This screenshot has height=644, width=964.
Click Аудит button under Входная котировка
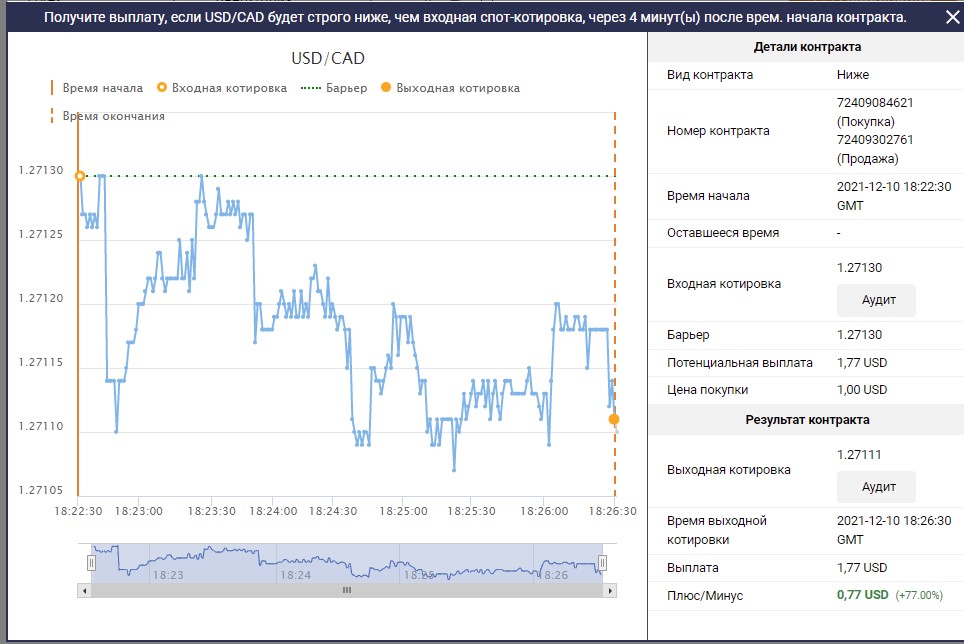point(876,300)
